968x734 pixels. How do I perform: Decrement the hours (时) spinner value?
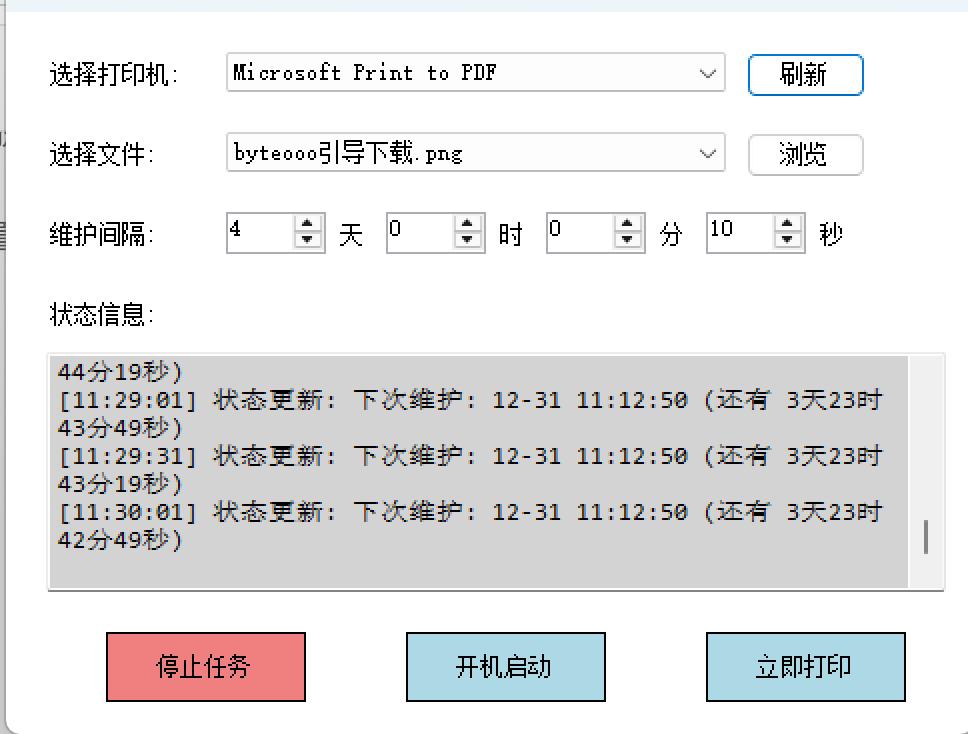pos(468,240)
